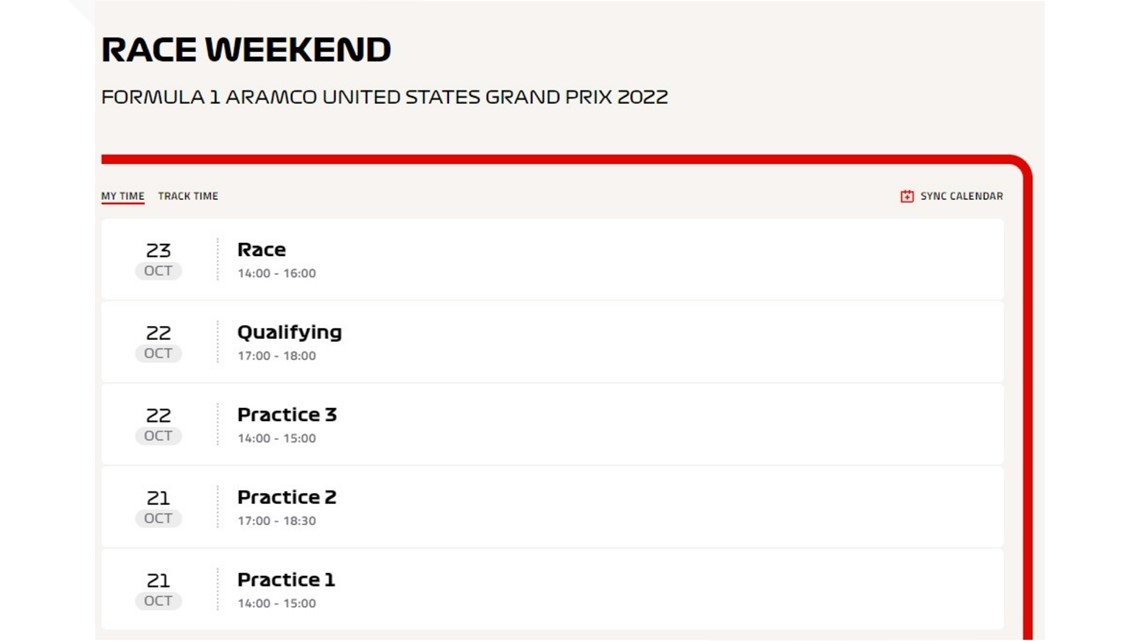This screenshot has width=1140, height=641.
Task: Choose the Practice 1 session title
Action: [x=286, y=580]
